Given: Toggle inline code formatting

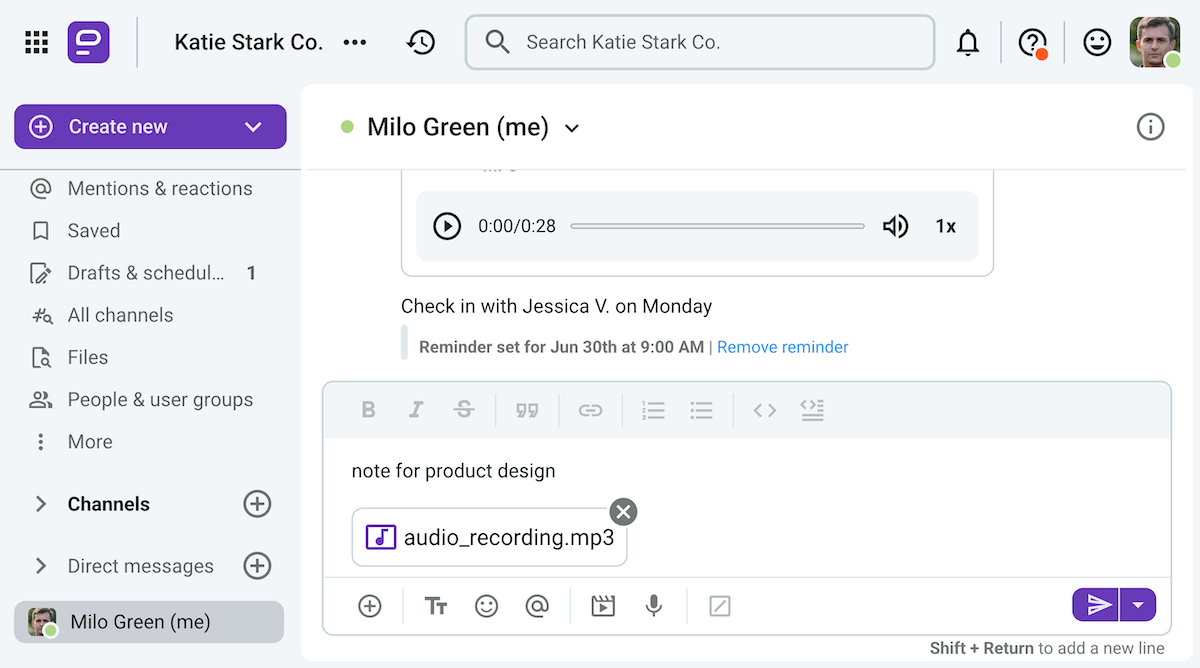Looking at the screenshot, I should coord(765,410).
